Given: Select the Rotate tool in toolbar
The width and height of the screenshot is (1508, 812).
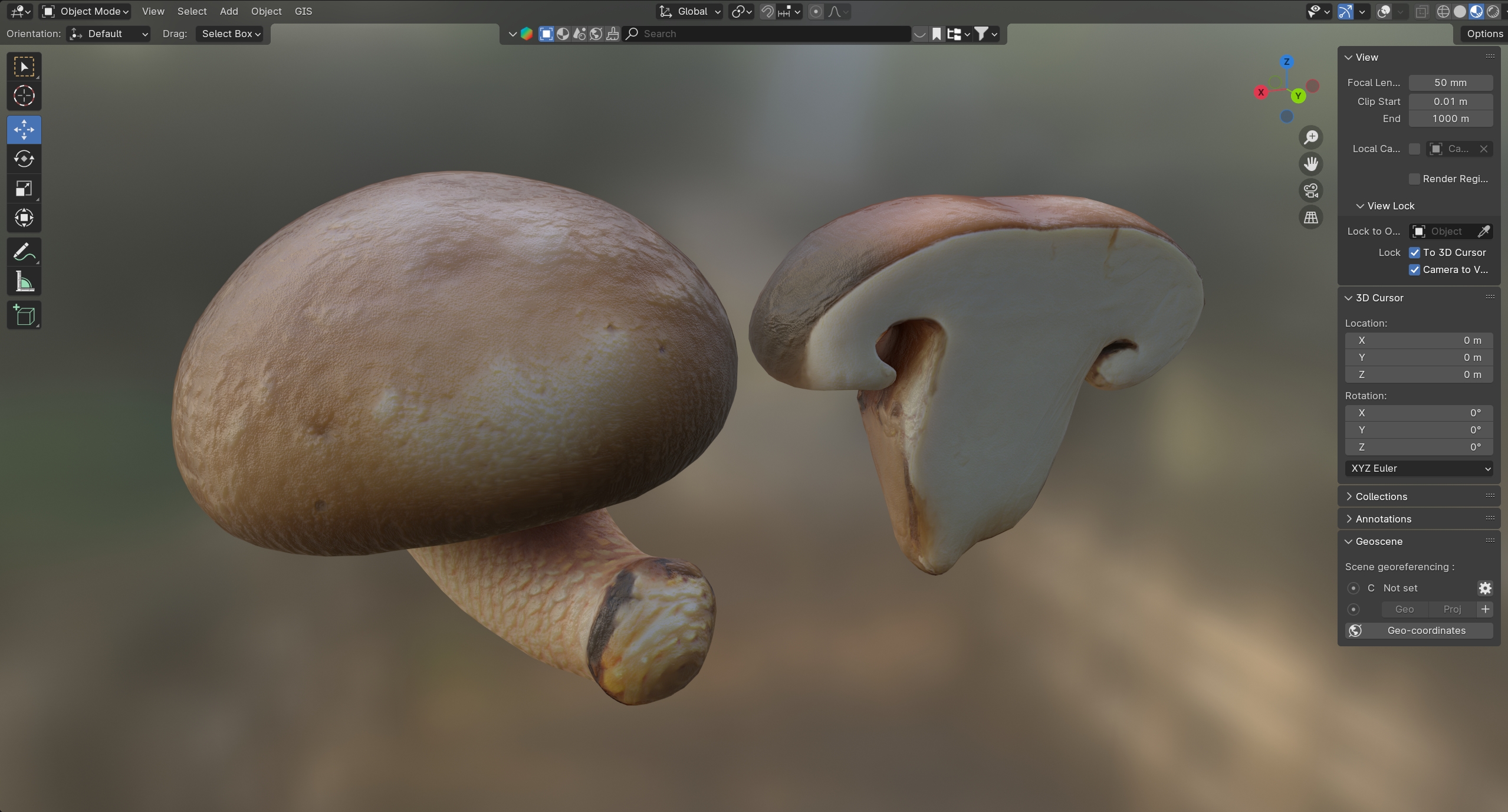Looking at the screenshot, I should pyautogui.click(x=24, y=159).
